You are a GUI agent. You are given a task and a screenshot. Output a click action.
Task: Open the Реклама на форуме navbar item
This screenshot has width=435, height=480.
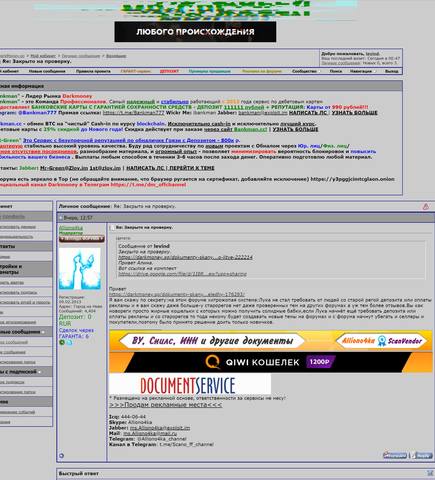[x=262, y=71]
